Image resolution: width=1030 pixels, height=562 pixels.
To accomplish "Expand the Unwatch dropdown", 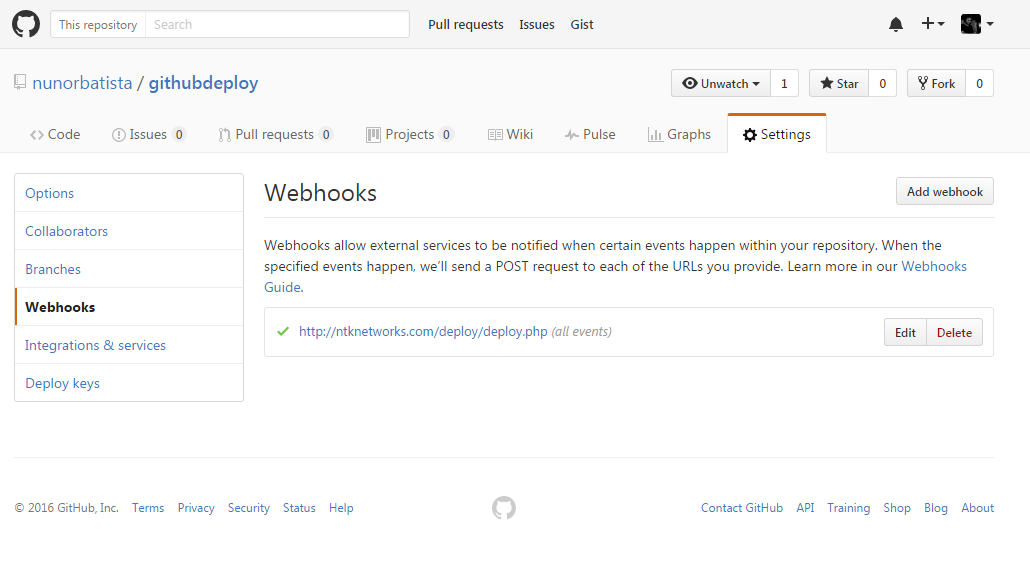I will click(720, 84).
